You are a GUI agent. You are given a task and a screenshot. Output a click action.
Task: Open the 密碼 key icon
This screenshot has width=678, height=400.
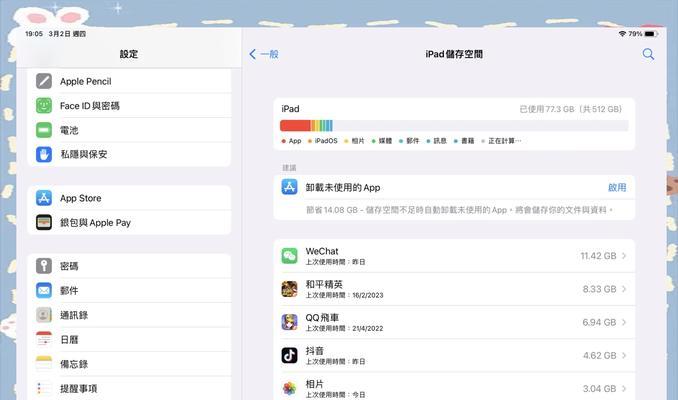point(44,266)
